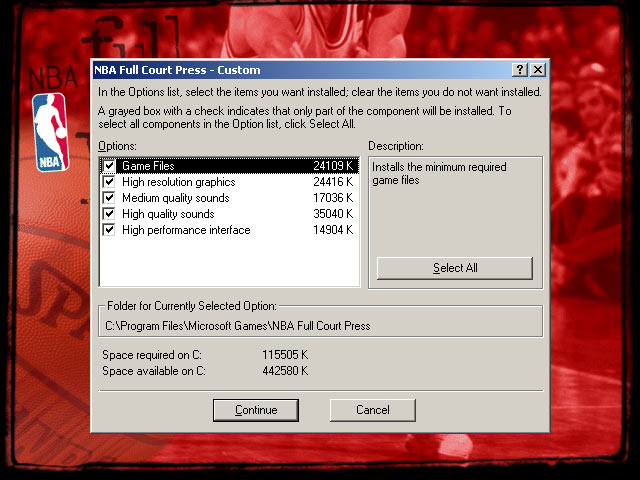Click the NBA logo in the background

50,132
